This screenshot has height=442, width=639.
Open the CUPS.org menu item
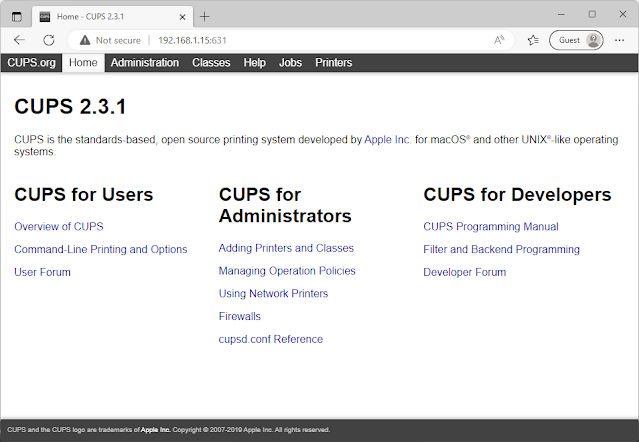click(31, 63)
